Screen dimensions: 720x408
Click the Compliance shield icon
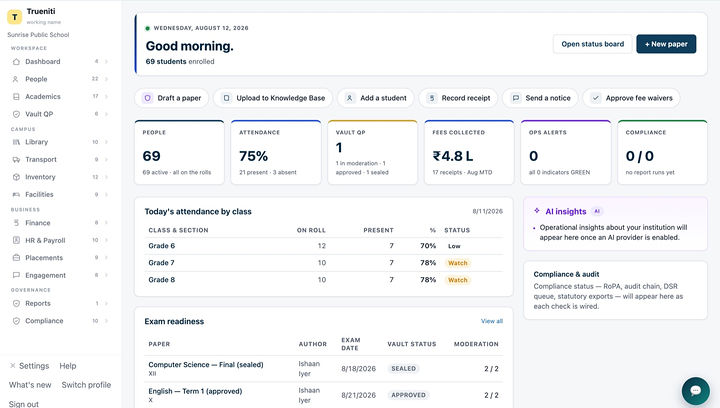coord(16,321)
